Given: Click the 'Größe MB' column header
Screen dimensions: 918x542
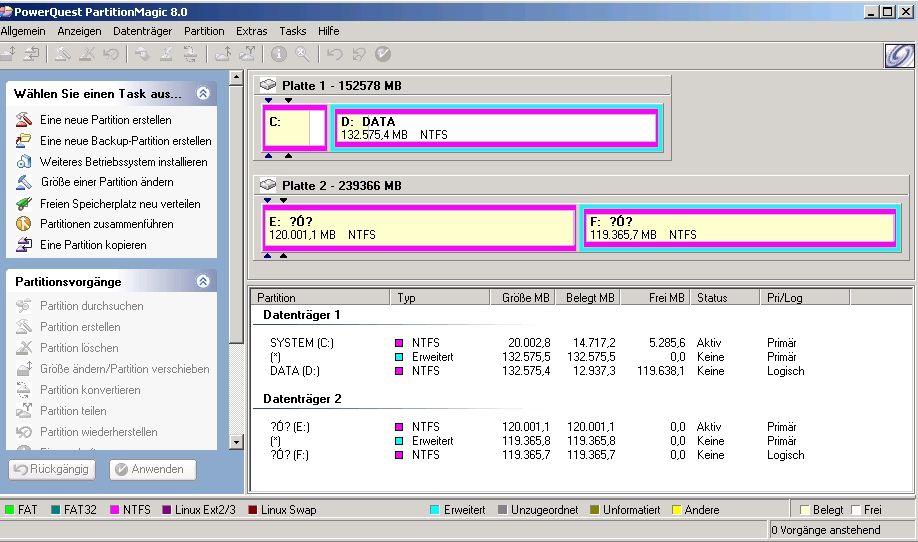Looking at the screenshot, I should click(522, 297).
